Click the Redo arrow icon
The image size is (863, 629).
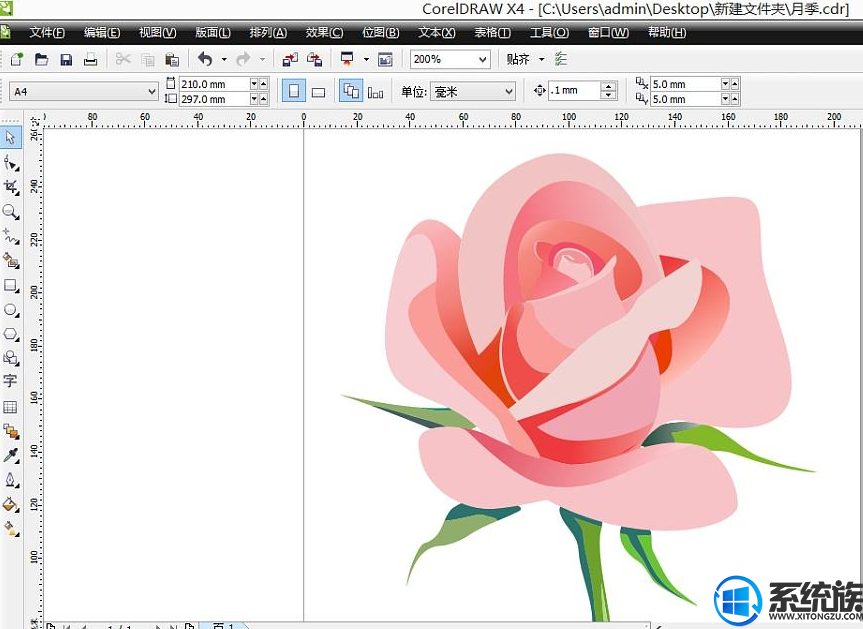[243, 59]
